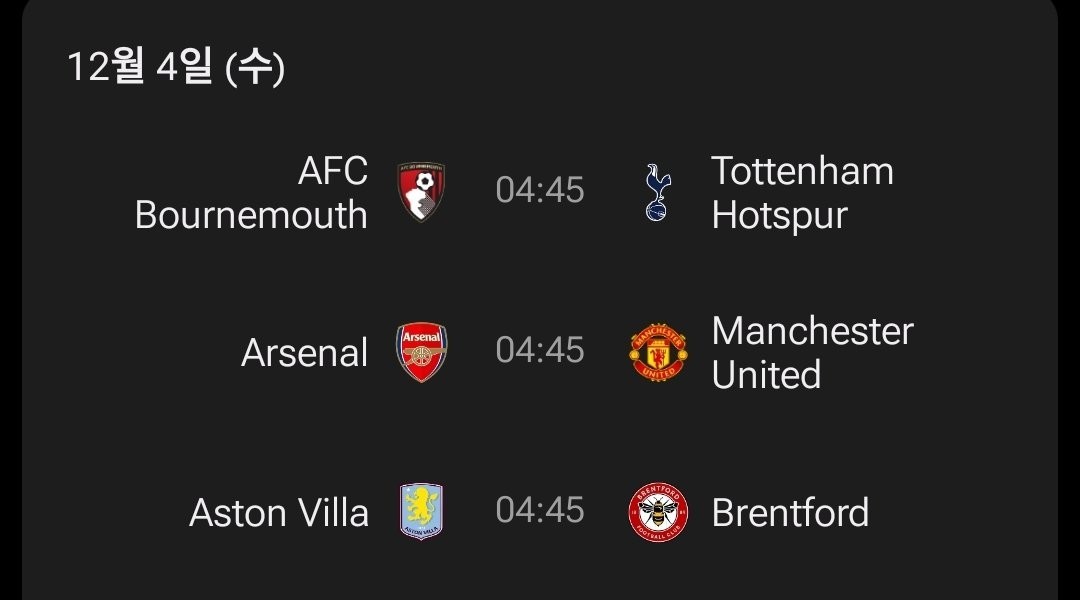Select the Tottenham Hotspur team name

pos(802,193)
